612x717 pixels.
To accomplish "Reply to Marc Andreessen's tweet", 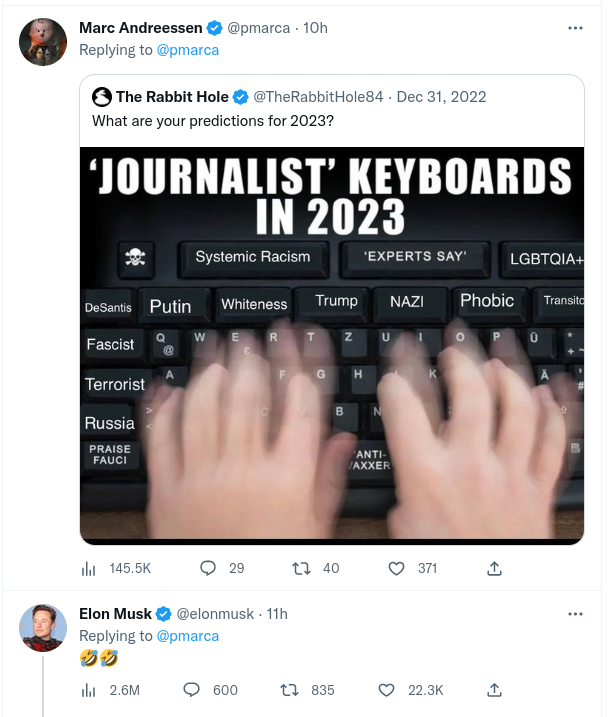I will pyautogui.click(x=208, y=568).
